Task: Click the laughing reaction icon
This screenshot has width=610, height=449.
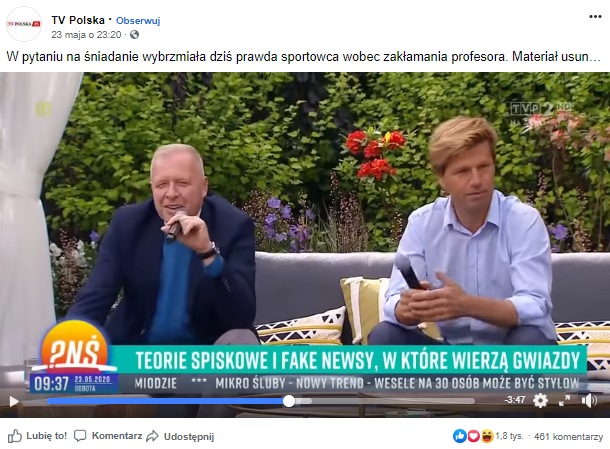Action: (487, 436)
